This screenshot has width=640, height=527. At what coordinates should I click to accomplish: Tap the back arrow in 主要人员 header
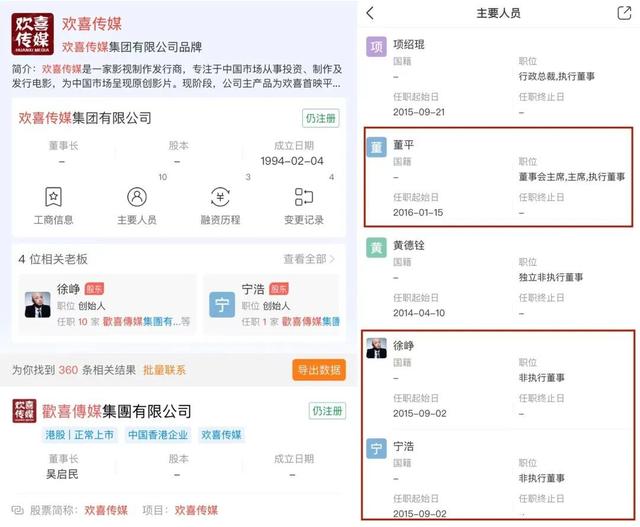pos(370,13)
